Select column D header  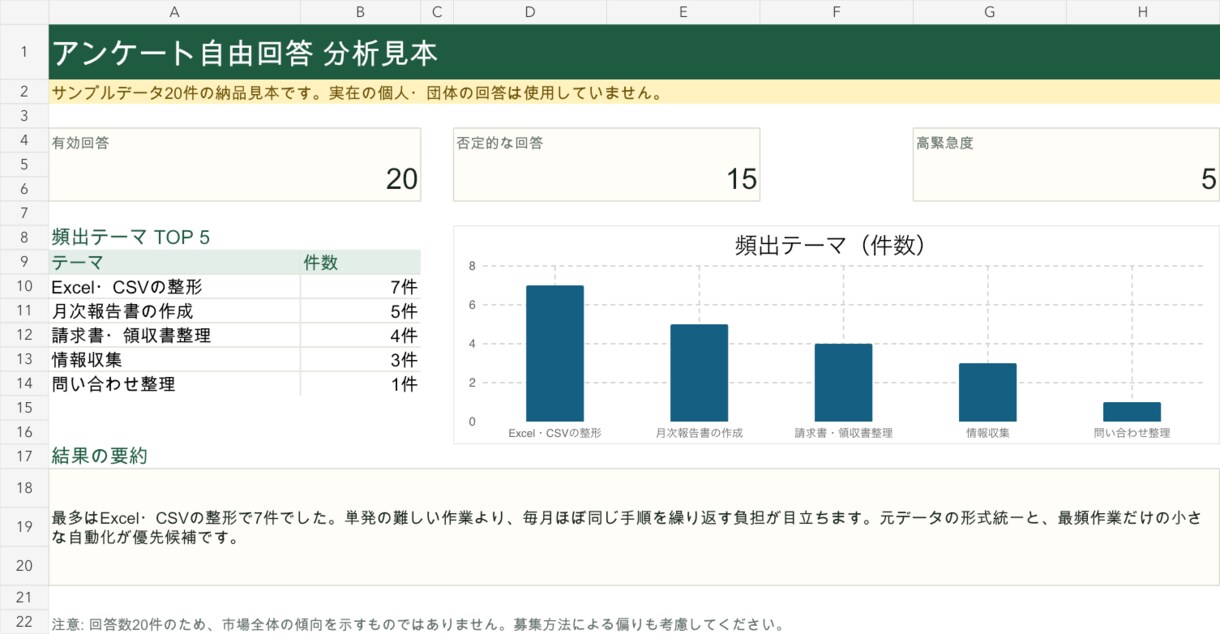pyautogui.click(x=530, y=12)
